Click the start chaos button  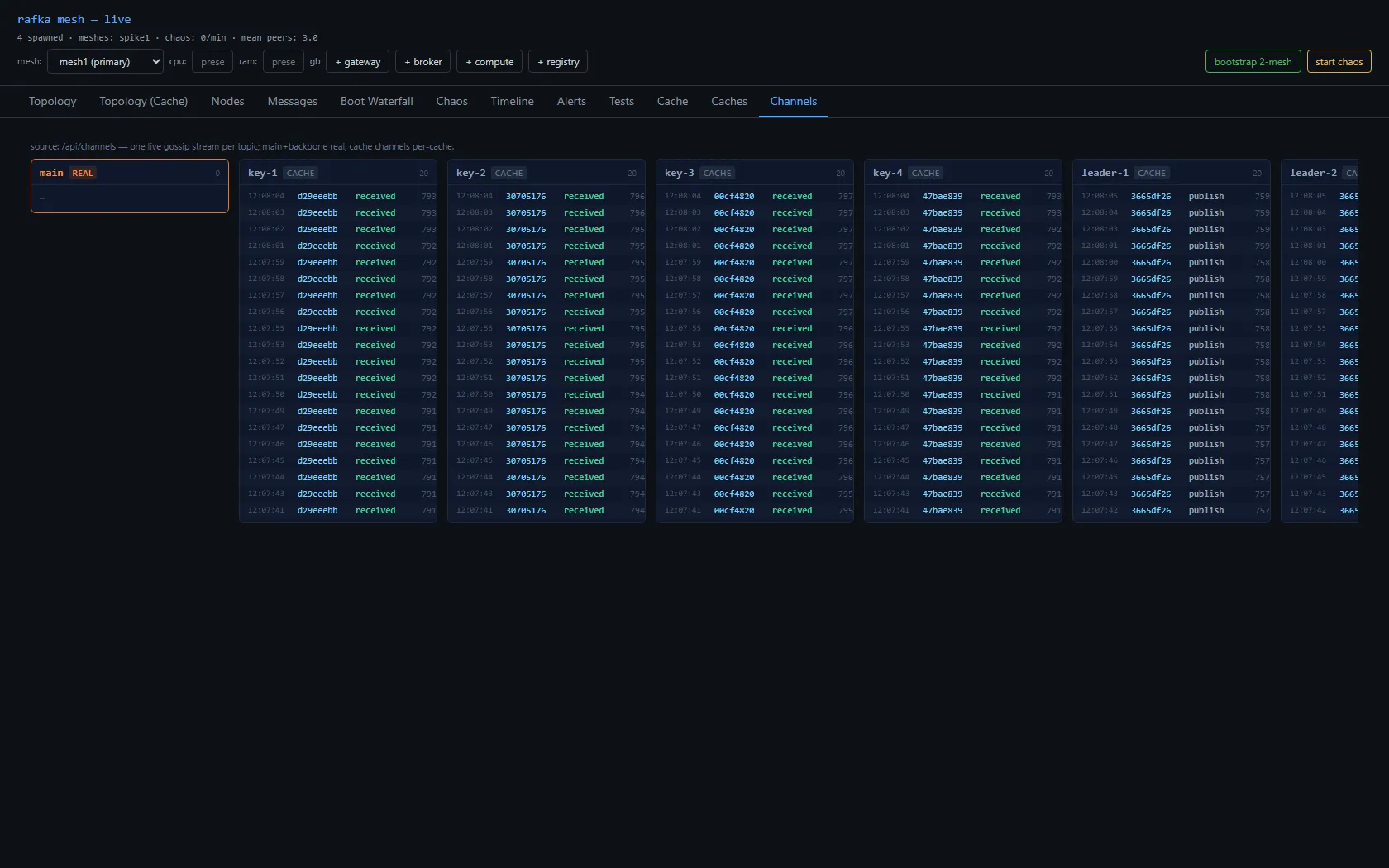(x=1339, y=62)
